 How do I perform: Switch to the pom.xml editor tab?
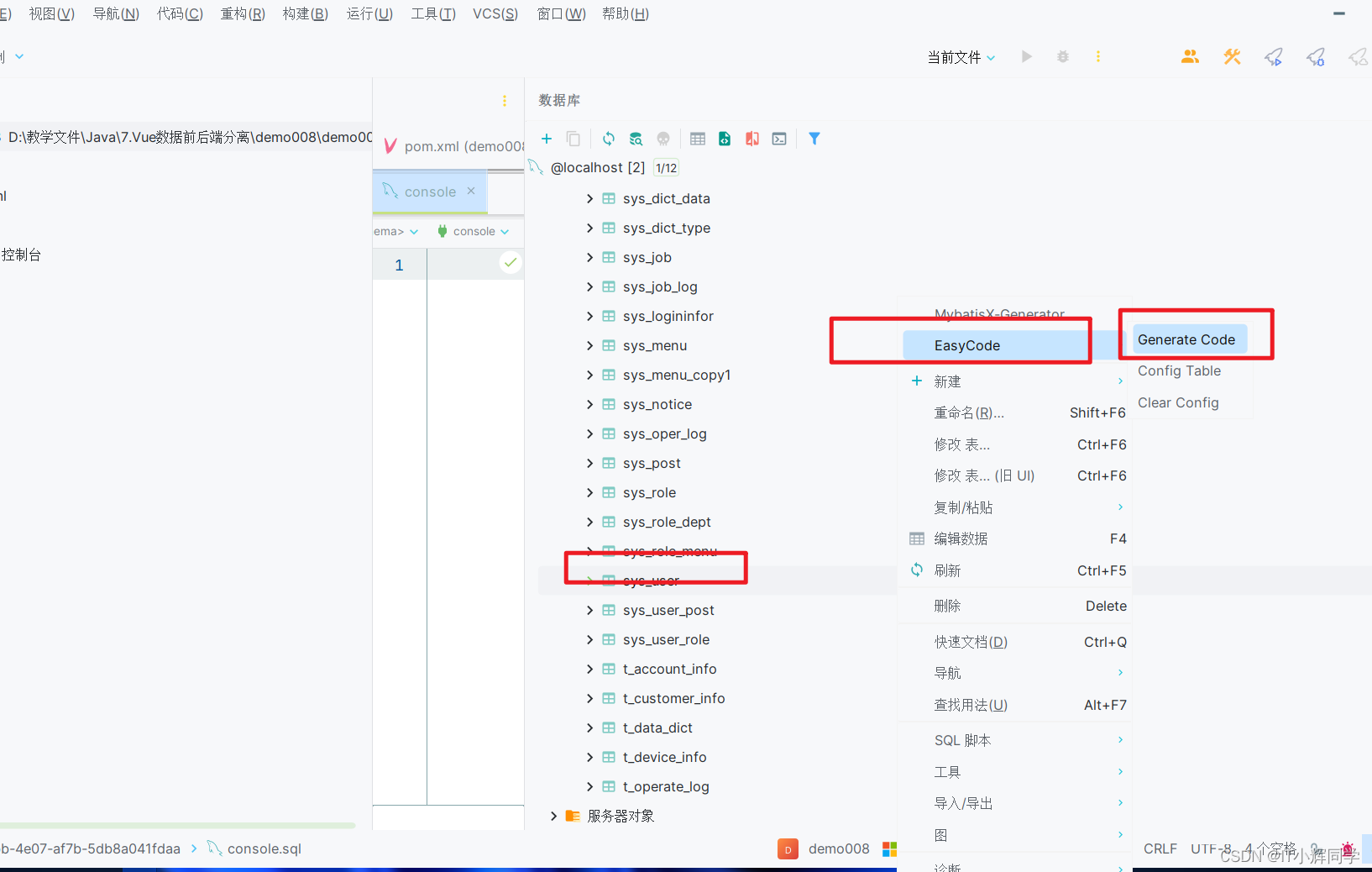pyautogui.click(x=453, y=146)
